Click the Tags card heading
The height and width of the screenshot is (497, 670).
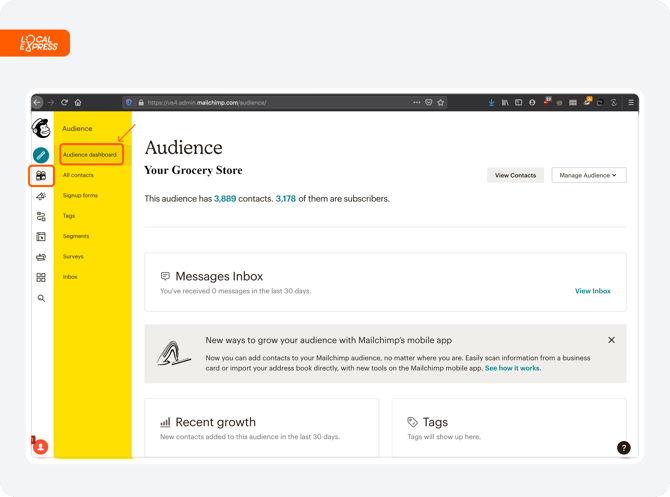[x=435, y=422]
